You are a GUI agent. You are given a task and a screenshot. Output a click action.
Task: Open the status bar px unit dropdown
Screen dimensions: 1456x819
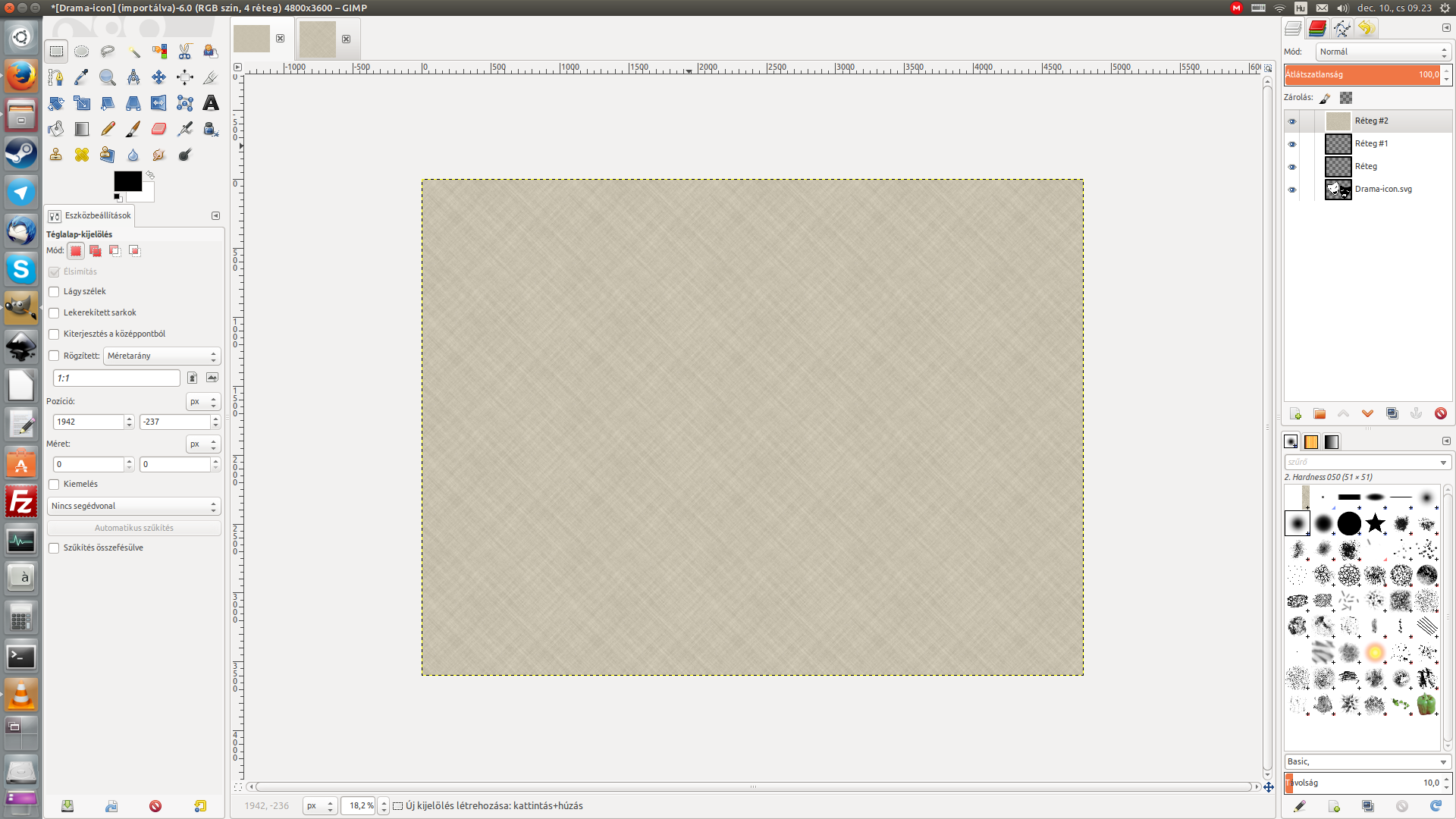tap(319, 805)
